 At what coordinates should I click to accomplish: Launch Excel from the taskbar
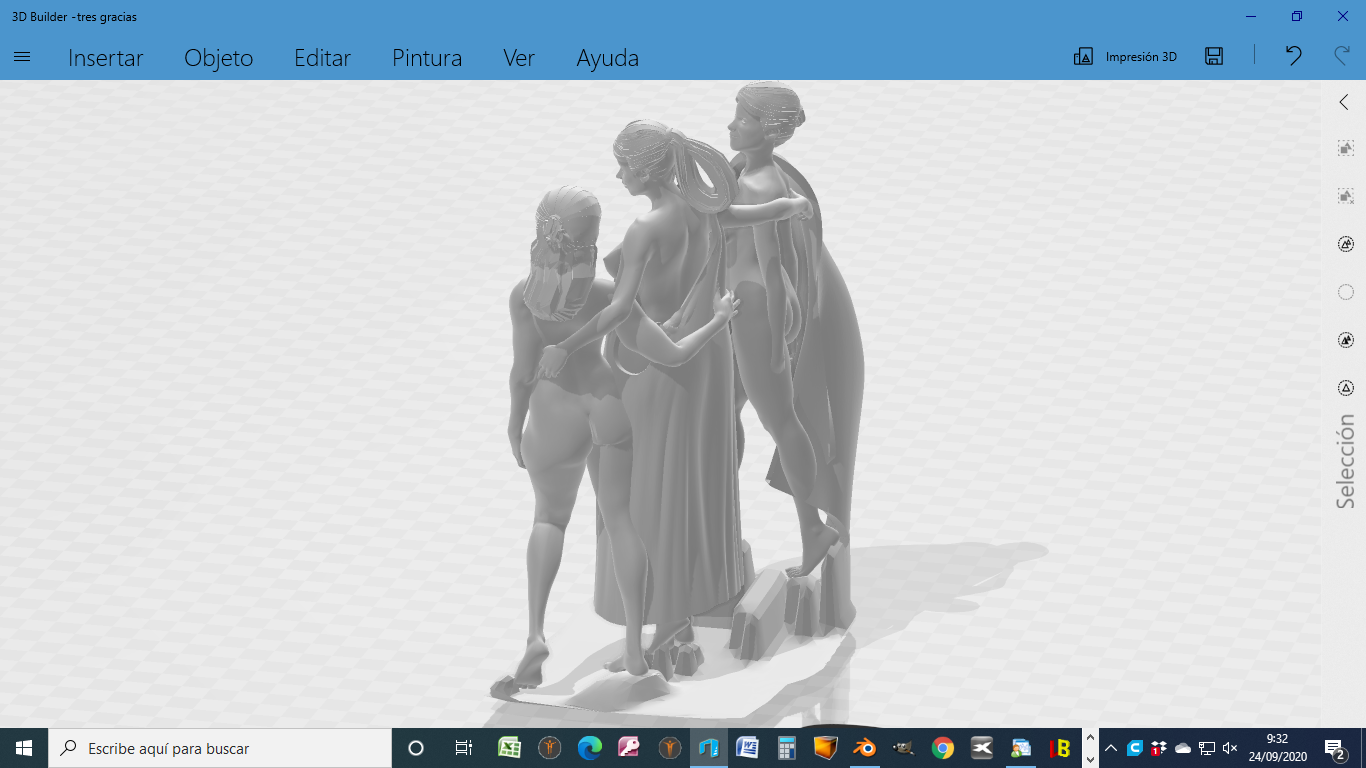pyautogui.click(x=510, y=748)
